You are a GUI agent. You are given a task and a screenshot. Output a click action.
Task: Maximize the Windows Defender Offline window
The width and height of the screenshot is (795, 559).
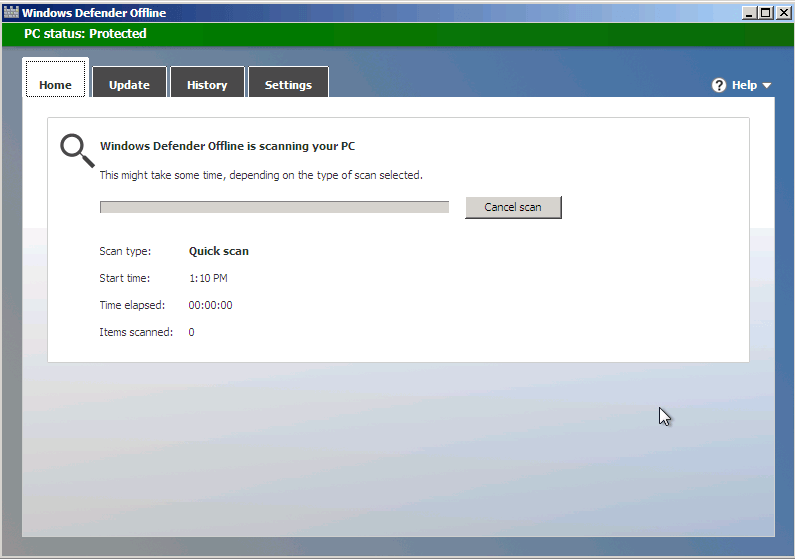(x=766, y=13)
